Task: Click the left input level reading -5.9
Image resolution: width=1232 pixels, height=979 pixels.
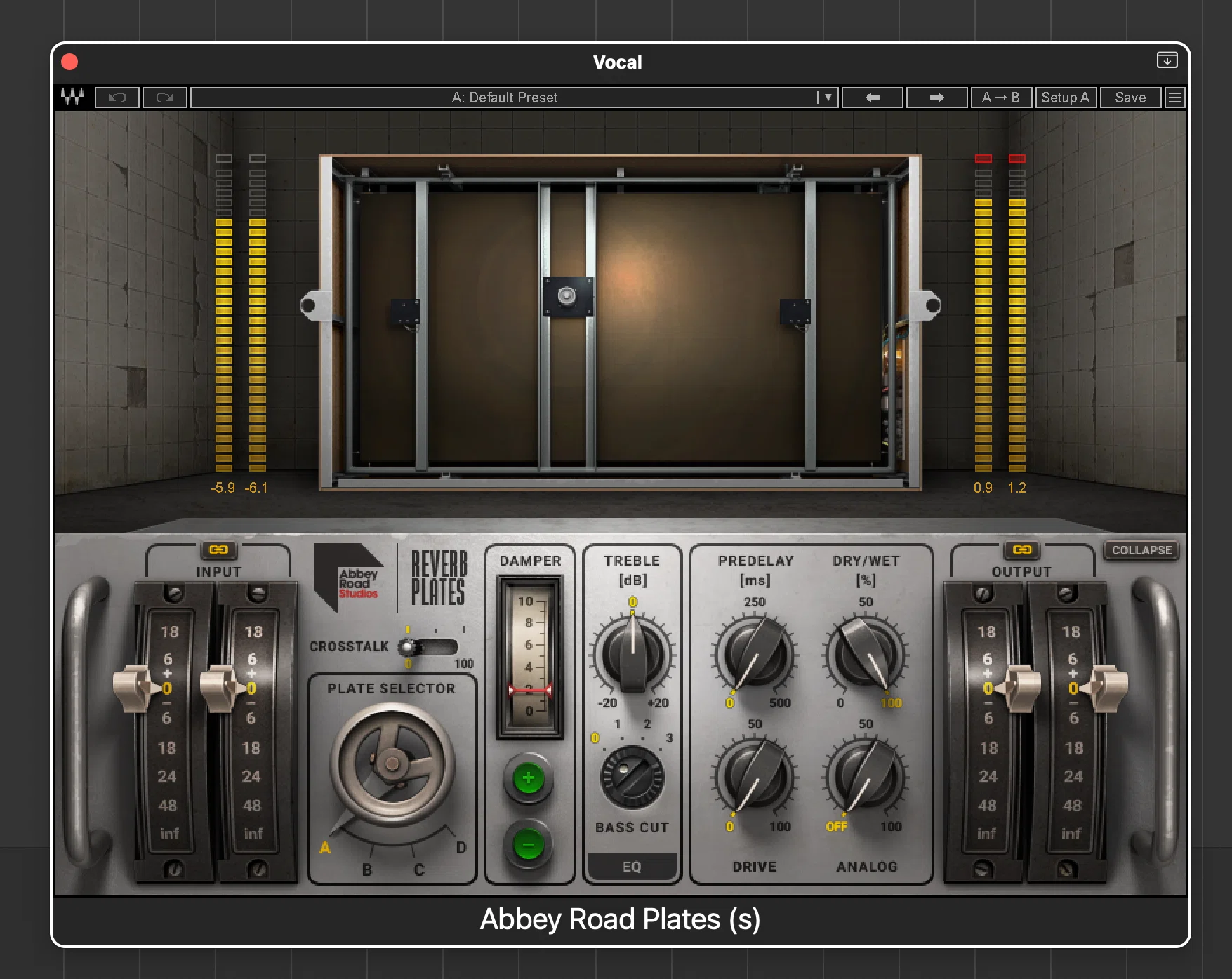Action: point(223,488)
